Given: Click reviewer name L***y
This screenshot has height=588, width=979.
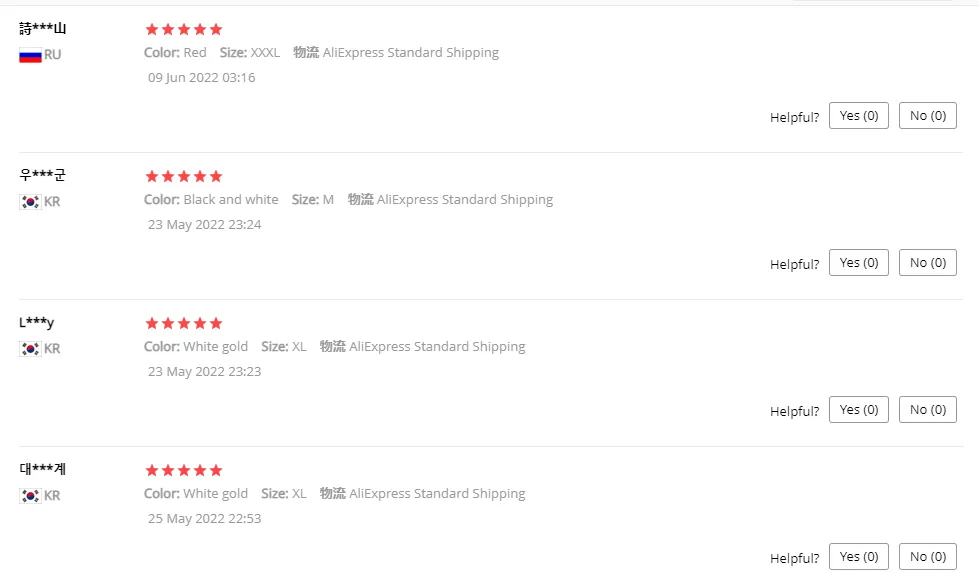Looking at the screenshot, I should [x=36, y=322].
